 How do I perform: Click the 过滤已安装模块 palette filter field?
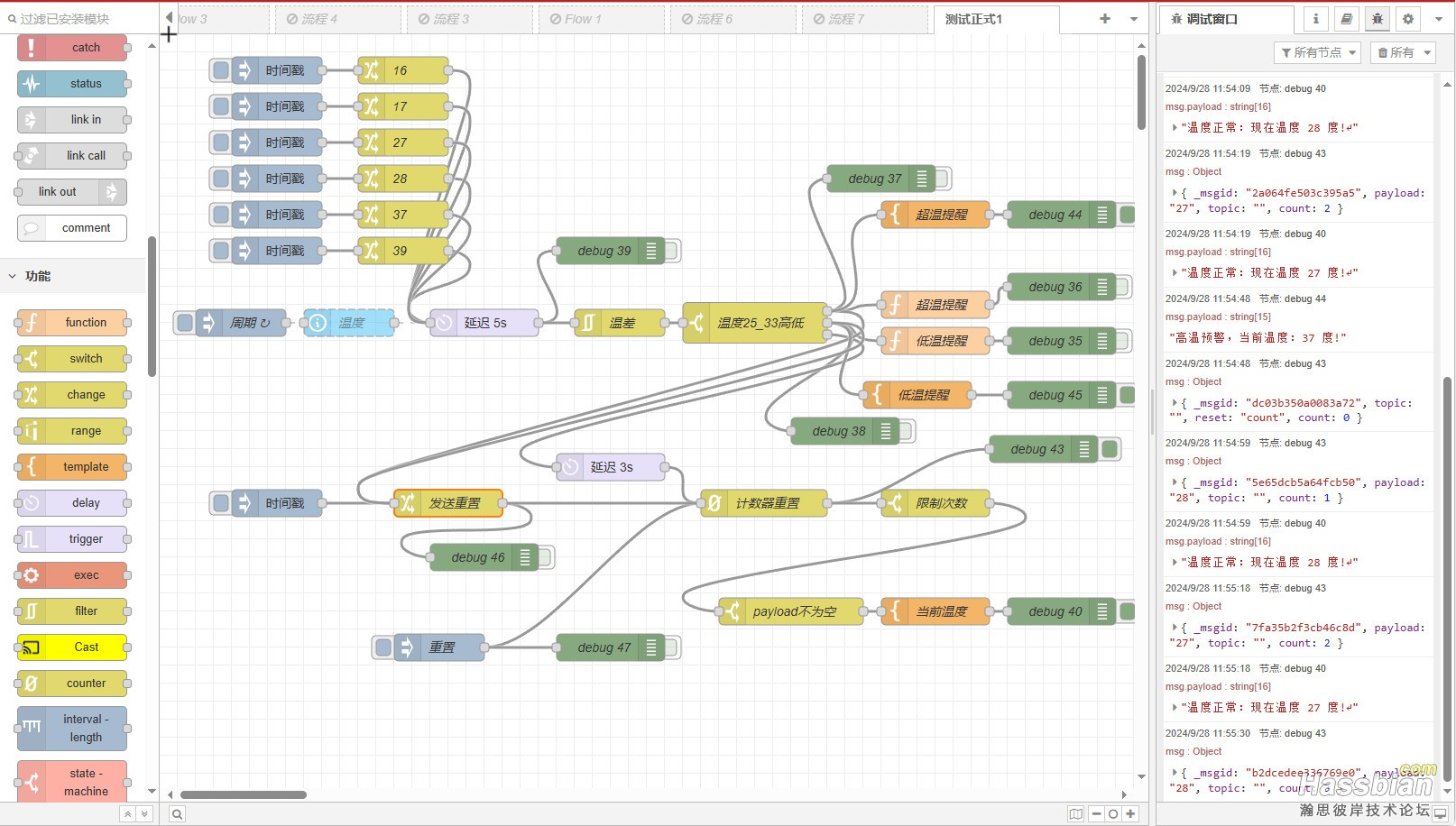coord(79,18)
